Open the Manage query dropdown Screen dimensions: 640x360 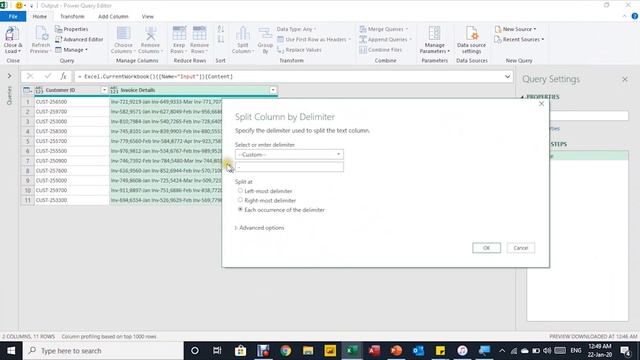click(x=71, y=50)
